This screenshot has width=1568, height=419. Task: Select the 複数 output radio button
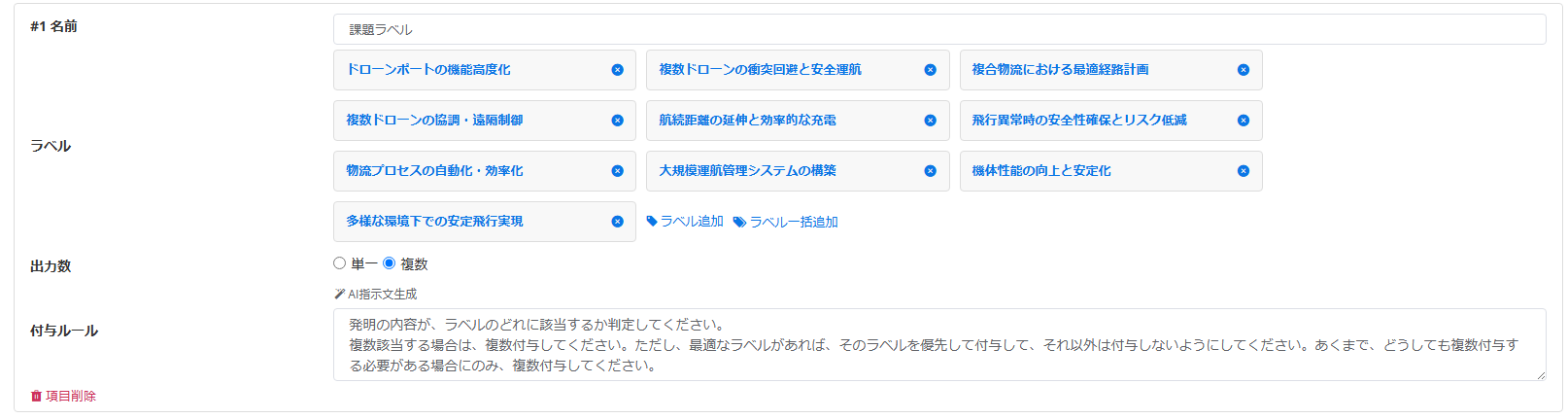pyautogui.click(x=390, y=263)
